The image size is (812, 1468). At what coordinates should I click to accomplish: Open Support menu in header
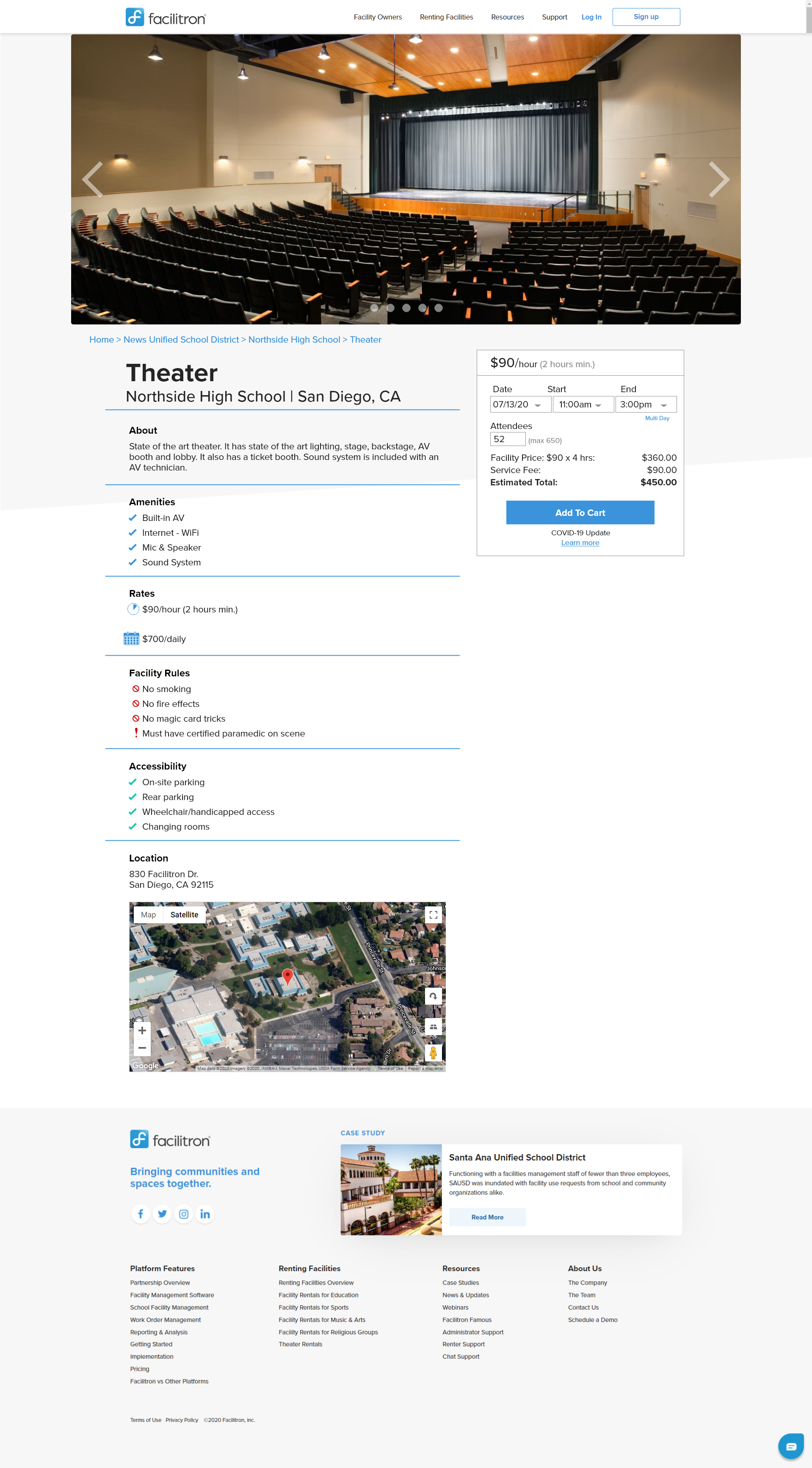(554, 17)
